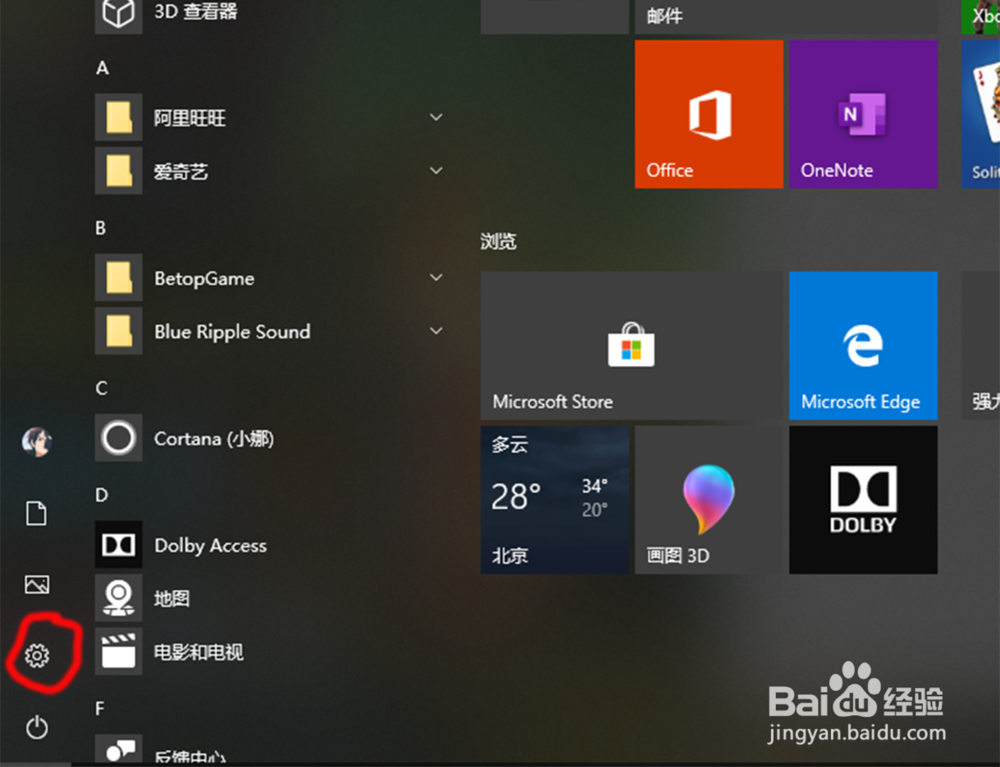Launch the Microsoft Edge tile
This screenshot has height=767, width=1000.
click(x=863, y=346)
